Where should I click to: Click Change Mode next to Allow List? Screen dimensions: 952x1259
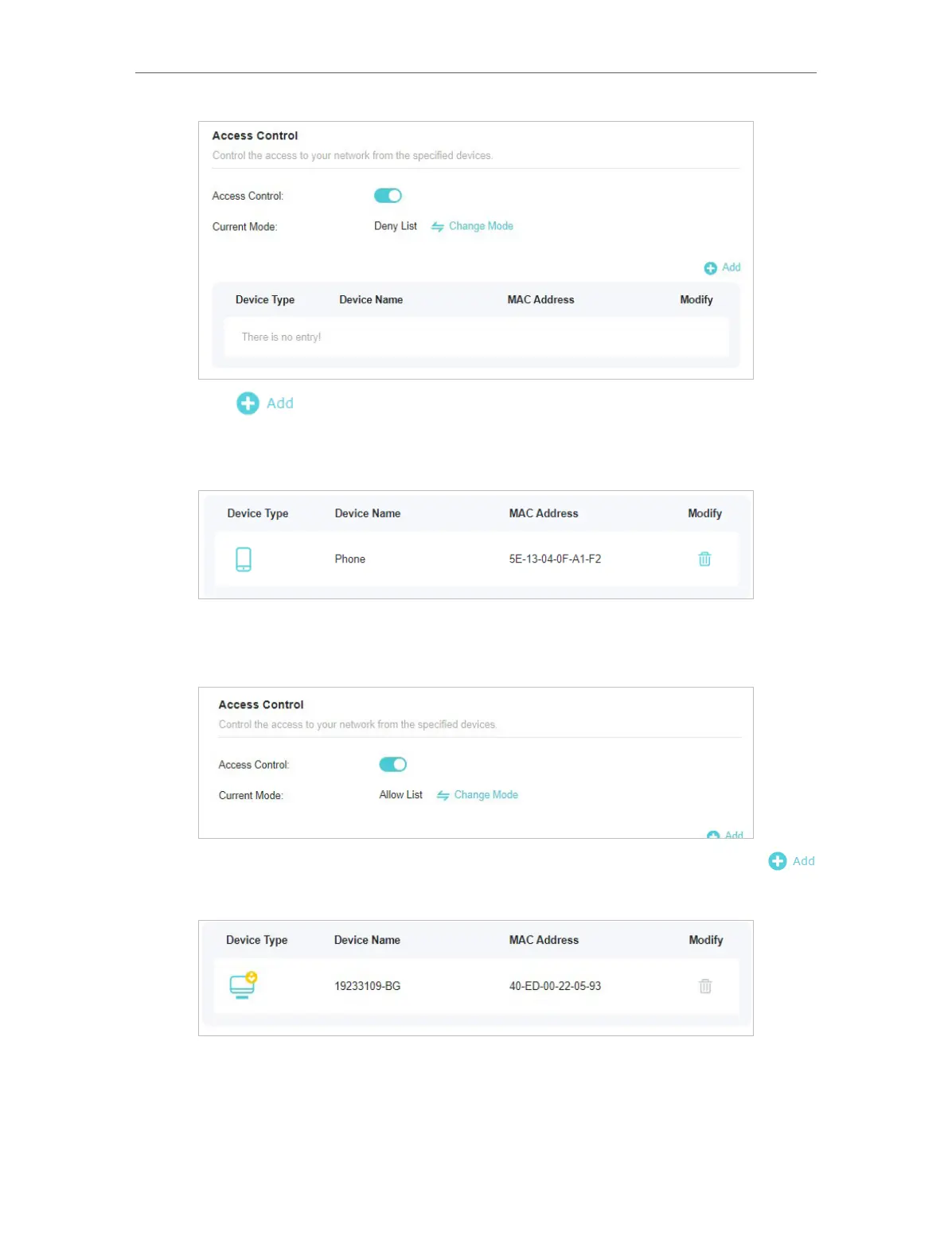point(486,795)
